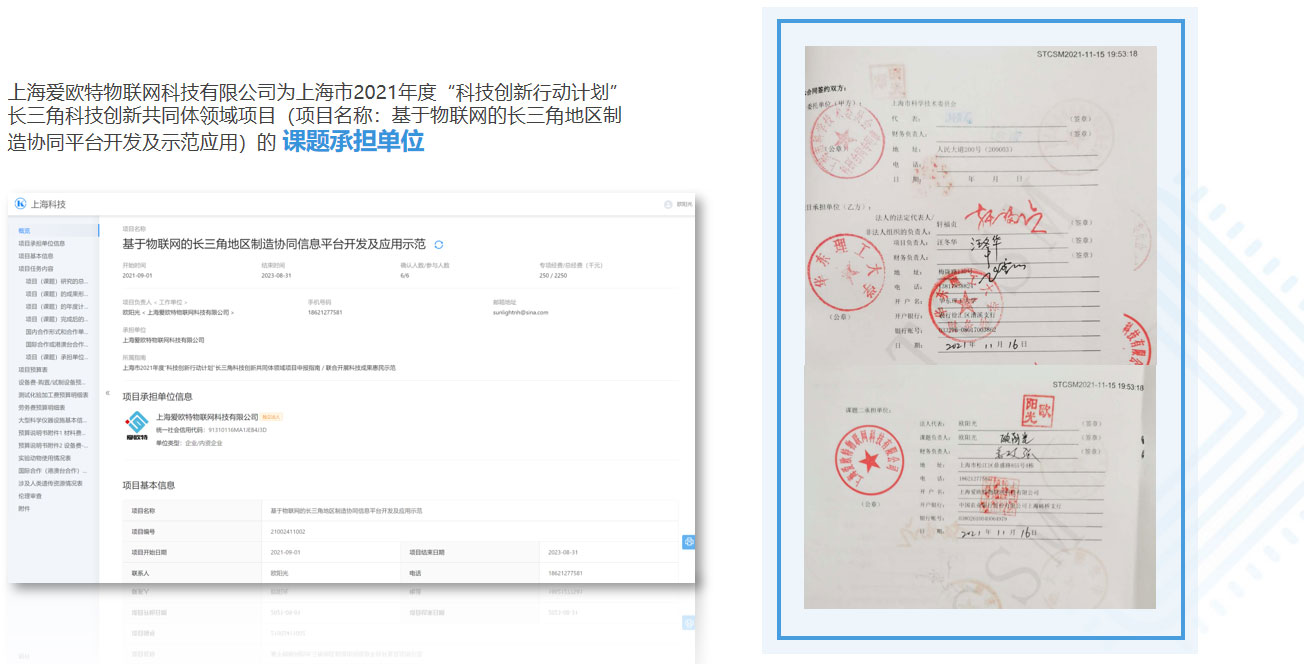Open 项目预算表 in the sidebar

[33, 370]
